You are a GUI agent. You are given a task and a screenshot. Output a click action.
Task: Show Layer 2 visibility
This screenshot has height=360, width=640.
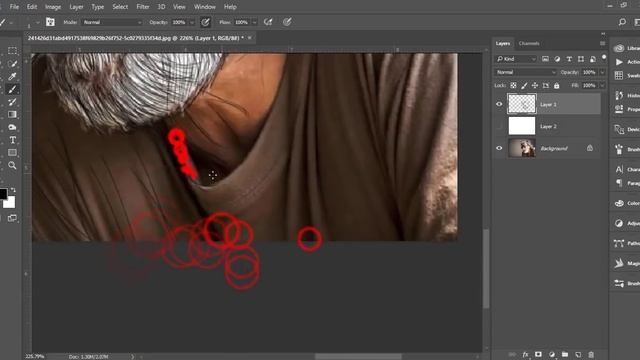tap(499, 126)
